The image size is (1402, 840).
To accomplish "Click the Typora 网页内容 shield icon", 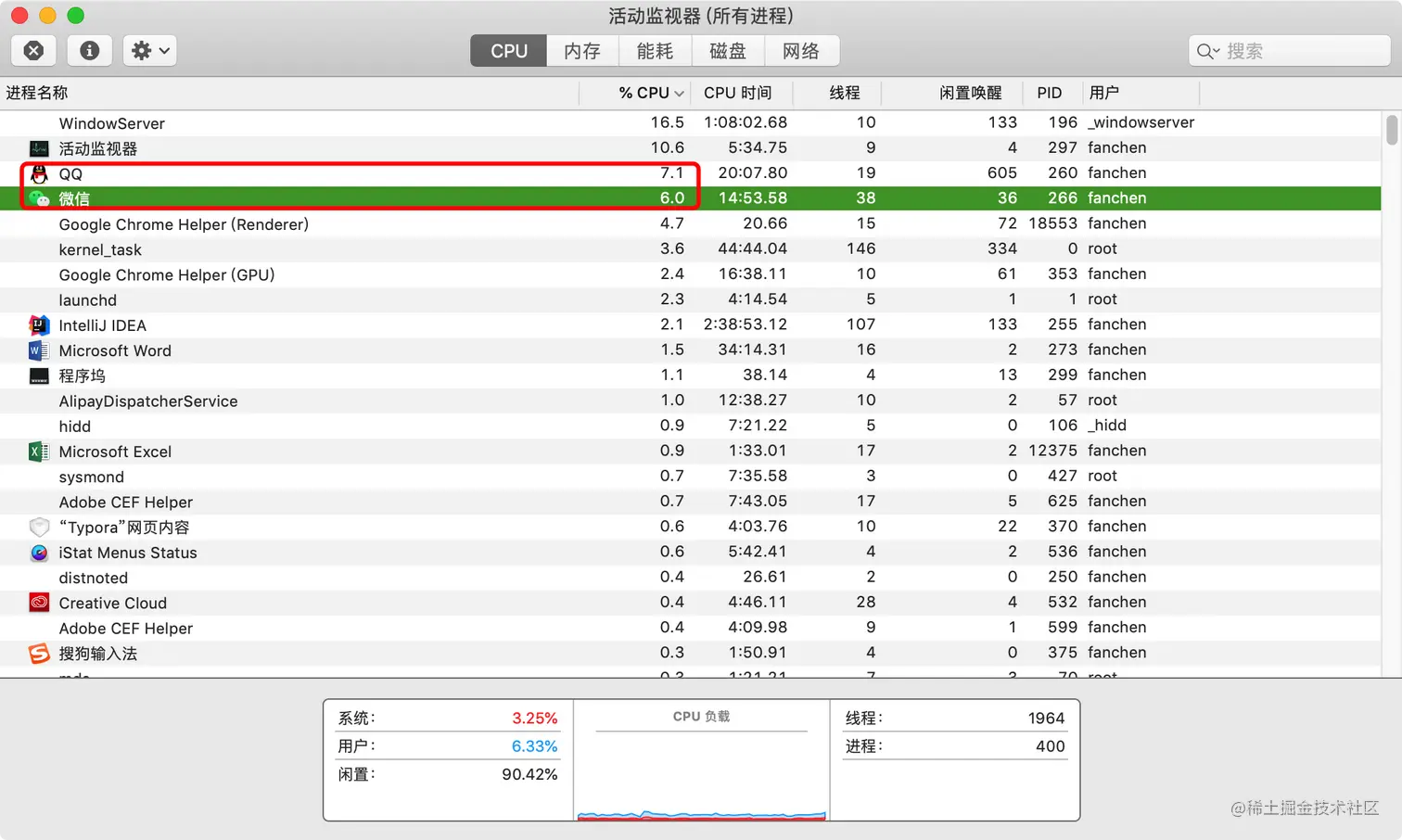I will click(x=39, y=527).
